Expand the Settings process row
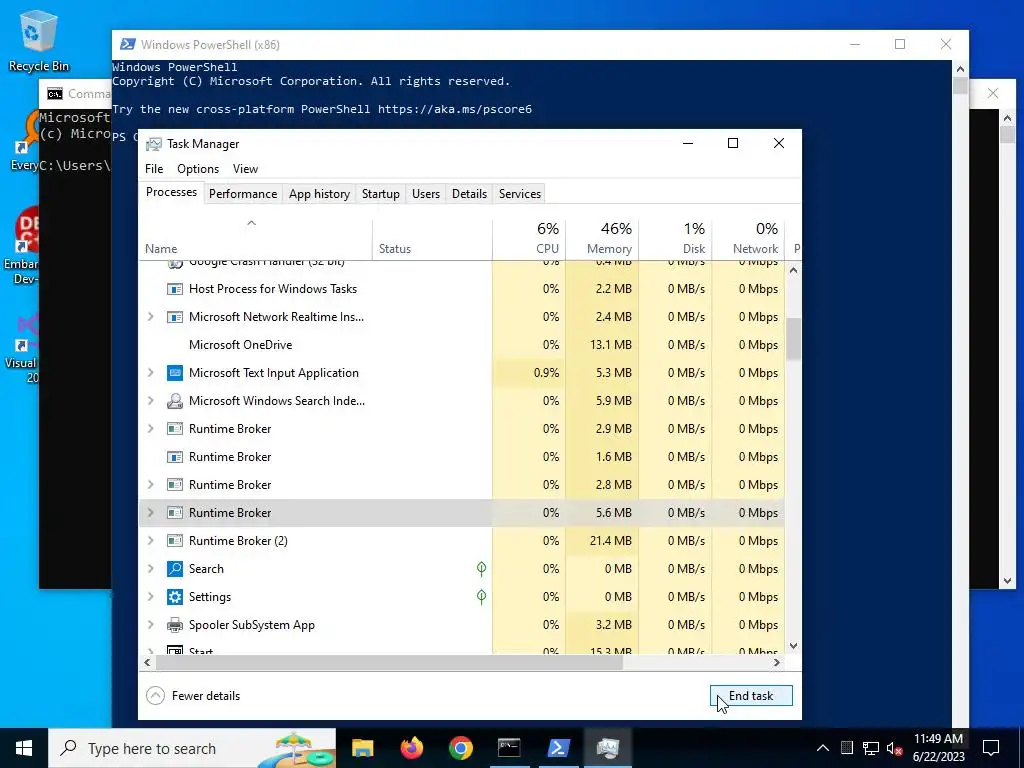 click(151, 597)
